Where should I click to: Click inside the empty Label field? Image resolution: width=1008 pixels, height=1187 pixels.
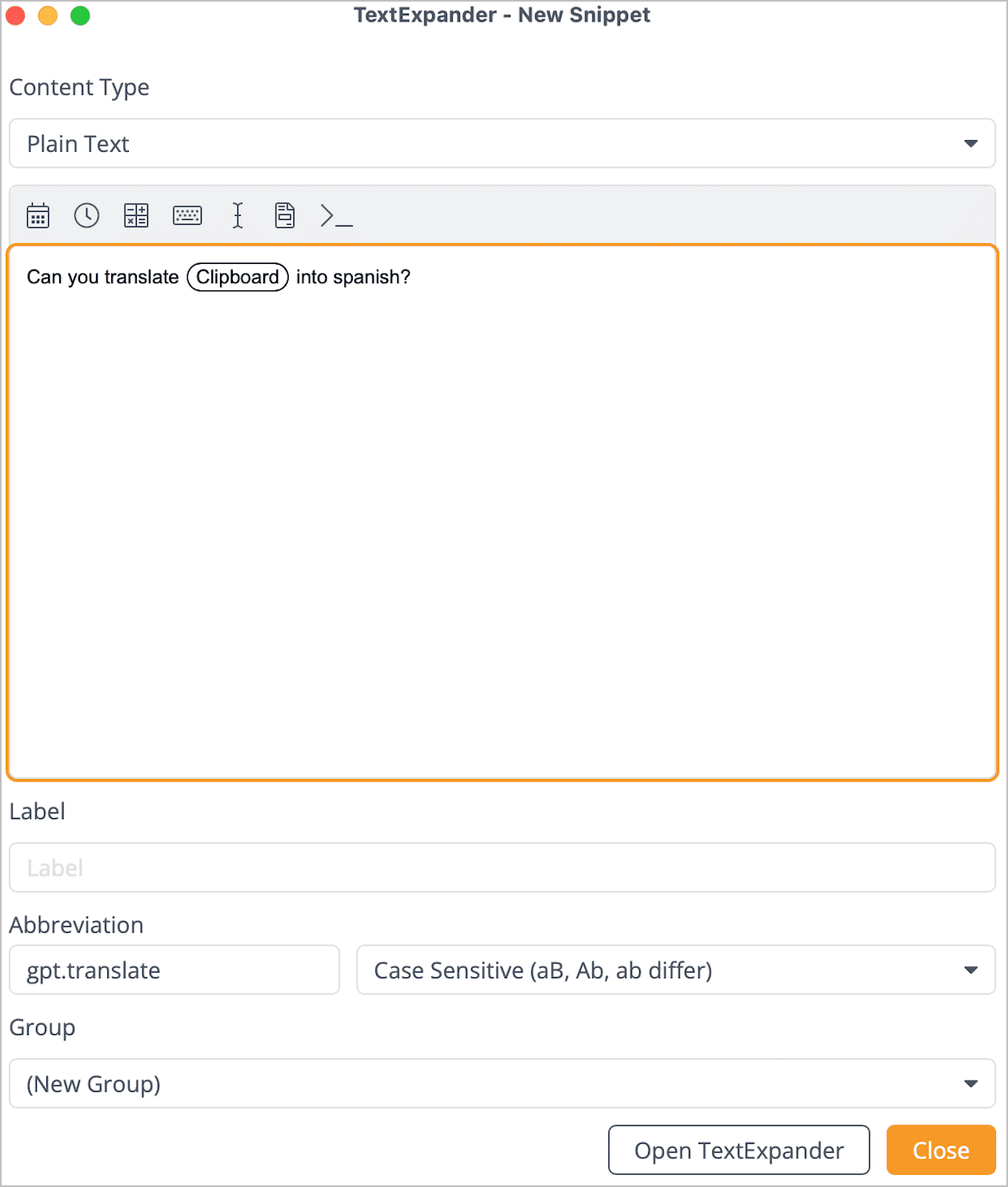point(502,867)
